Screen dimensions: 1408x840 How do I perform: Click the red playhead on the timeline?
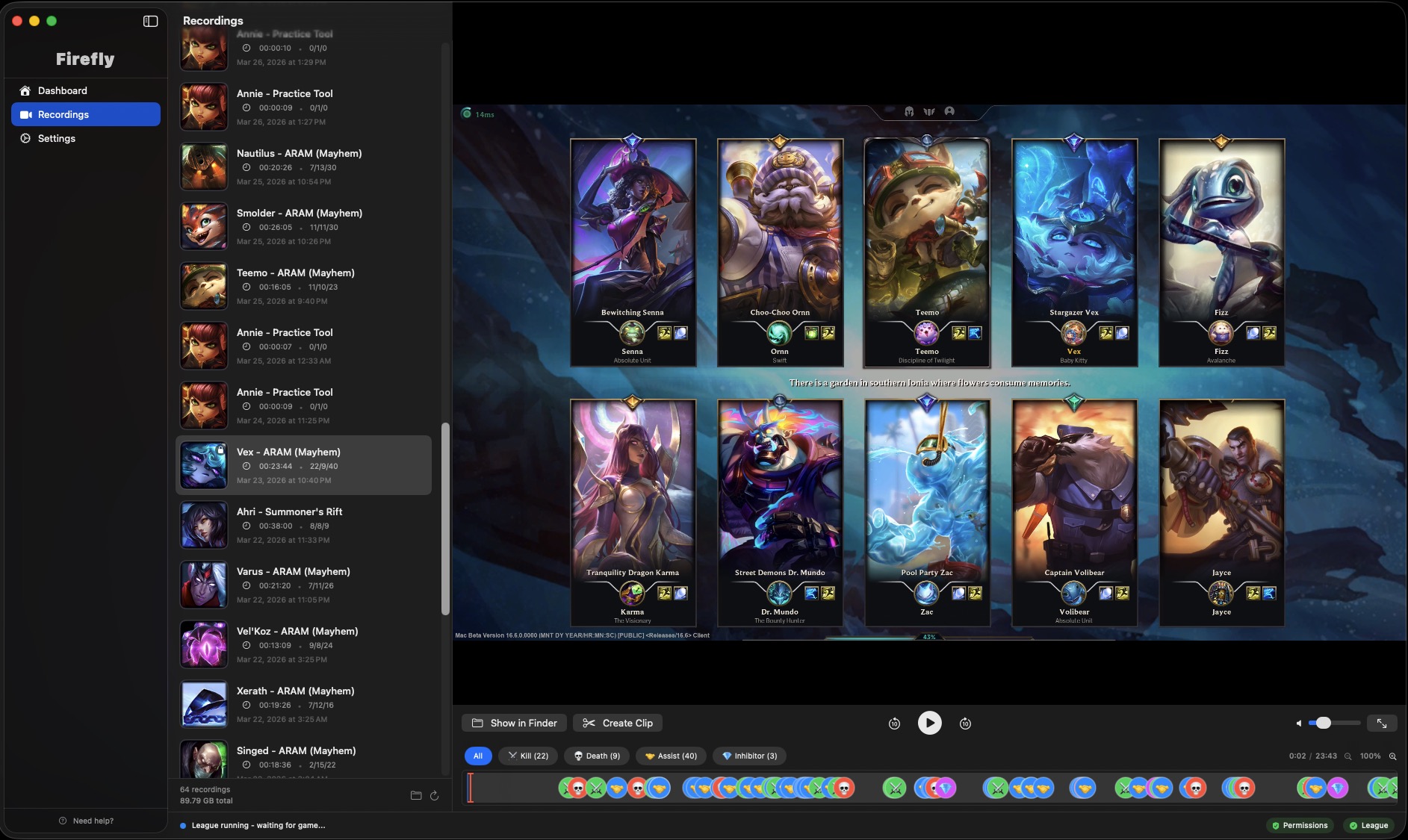[x=470, y=788]
